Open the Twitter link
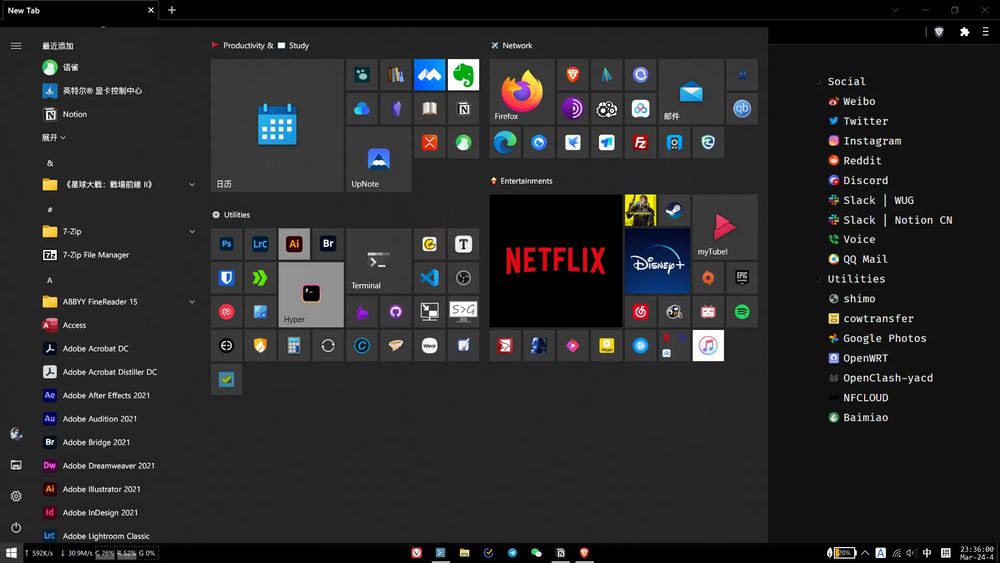 click(x=858, y=121)
